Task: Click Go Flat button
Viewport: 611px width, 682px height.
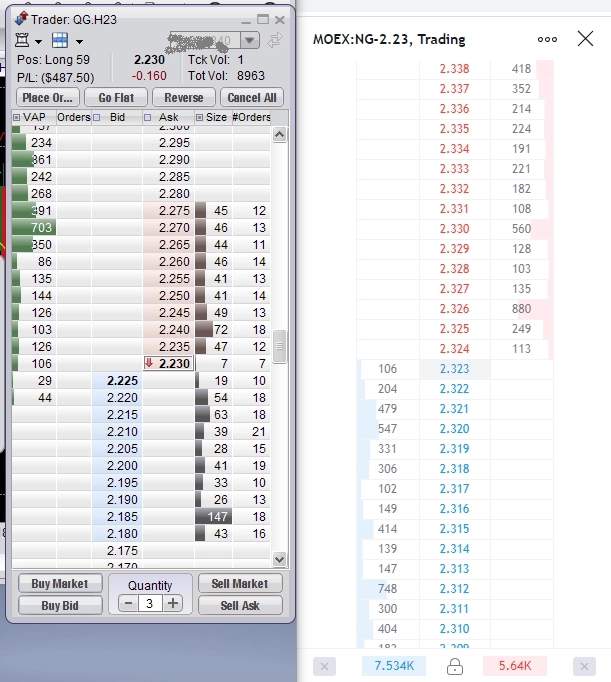Action: click(x=116, y=97)
